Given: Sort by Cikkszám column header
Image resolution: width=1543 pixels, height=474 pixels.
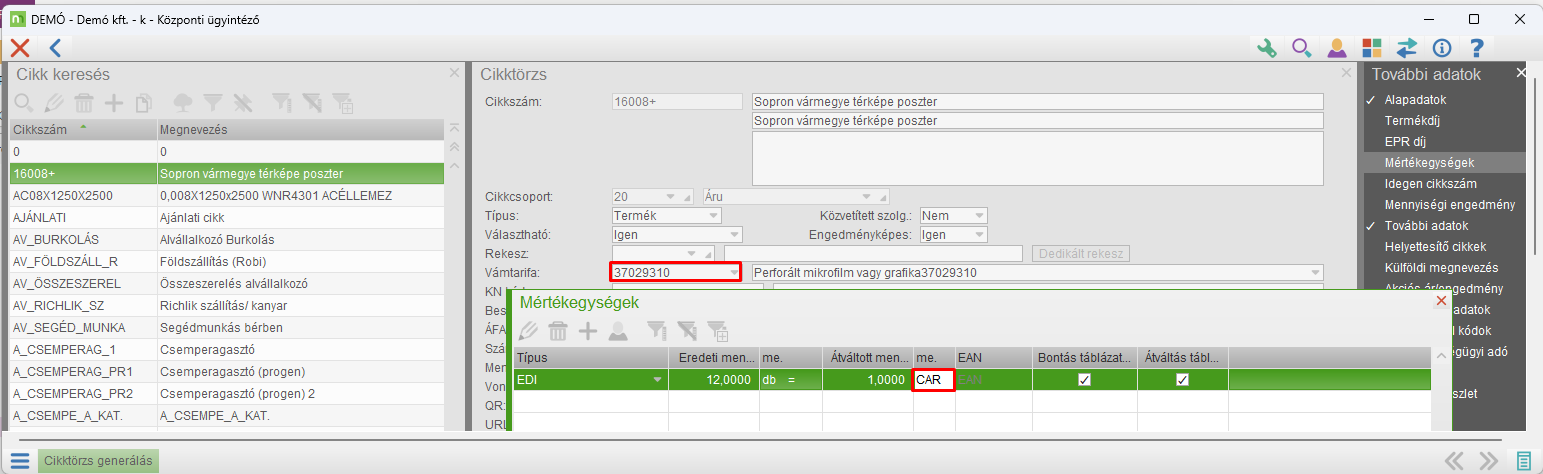Looking at the screenshot, I should 82,130.
